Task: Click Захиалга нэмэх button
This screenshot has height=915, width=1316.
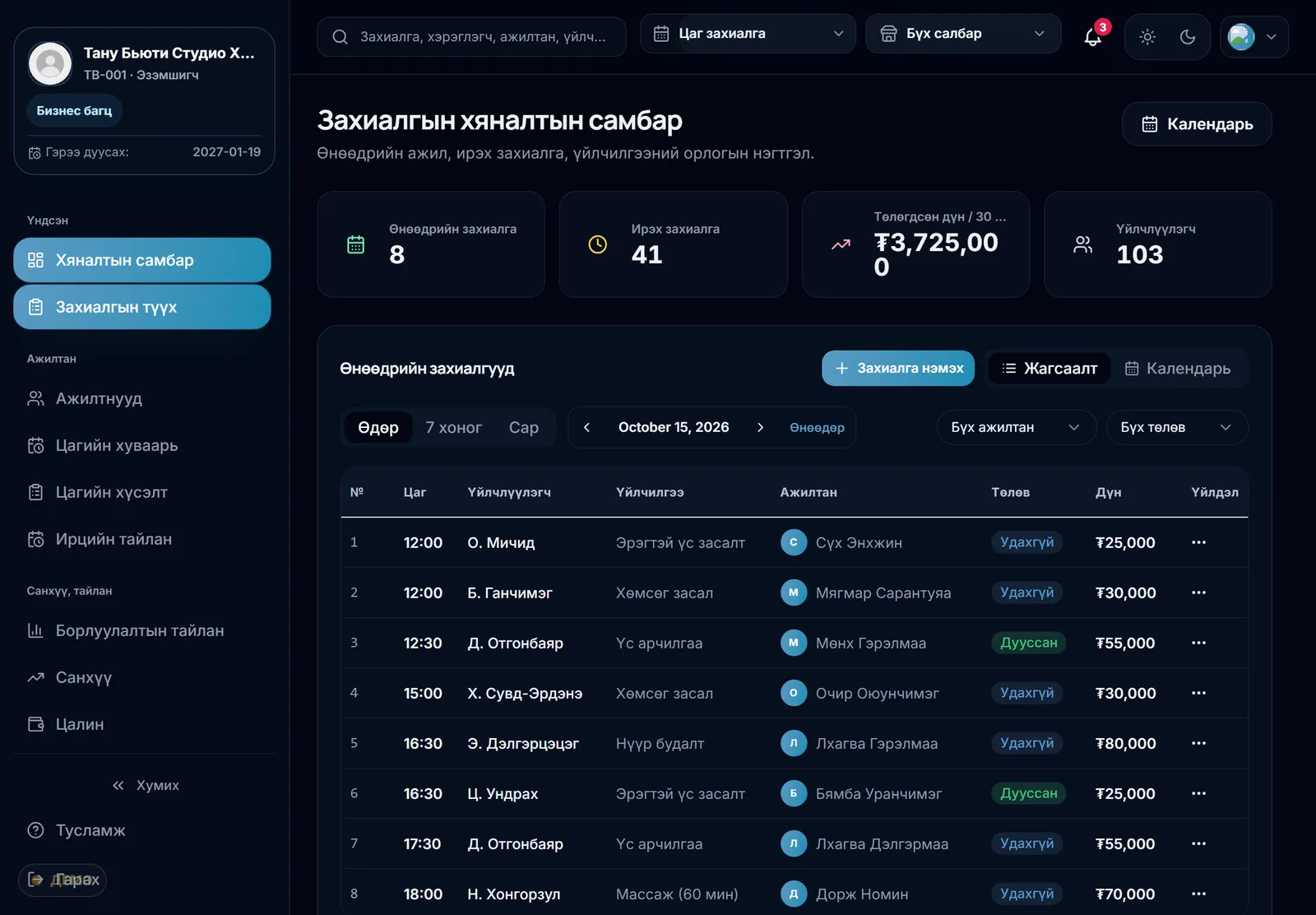Action: click(x=898, y=369)
